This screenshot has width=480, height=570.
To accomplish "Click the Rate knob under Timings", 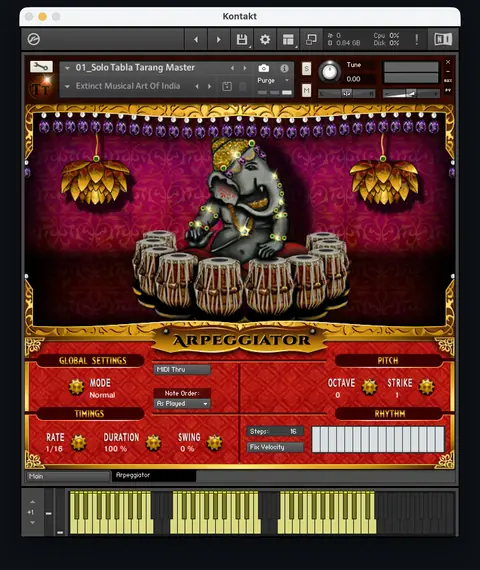I will coord(79,443).
